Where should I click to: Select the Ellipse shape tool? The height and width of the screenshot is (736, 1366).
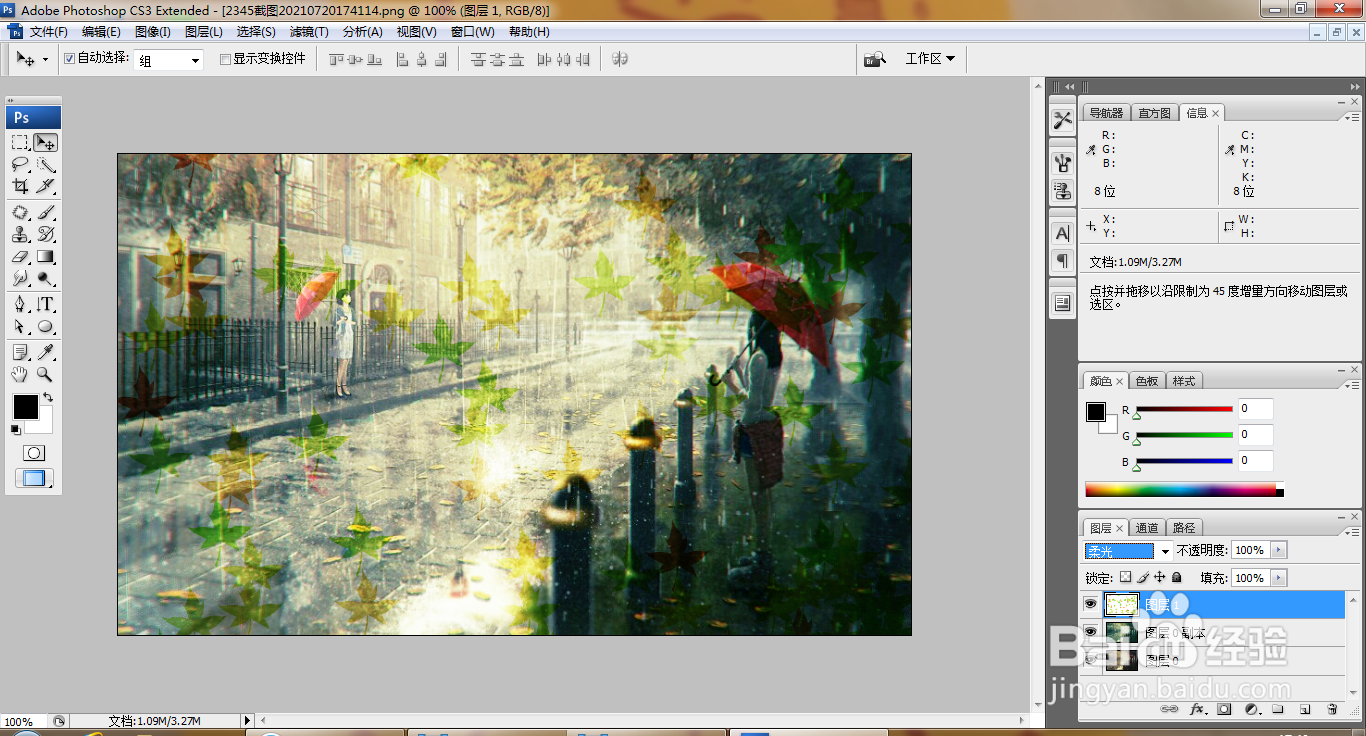point(46,326)
